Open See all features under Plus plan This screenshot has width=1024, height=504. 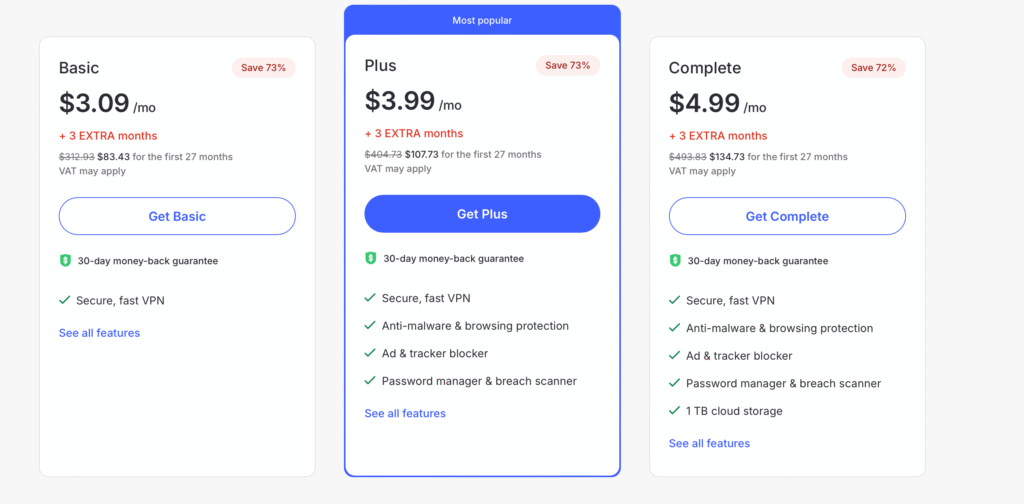pyautogui.click(x=405, y=413)
